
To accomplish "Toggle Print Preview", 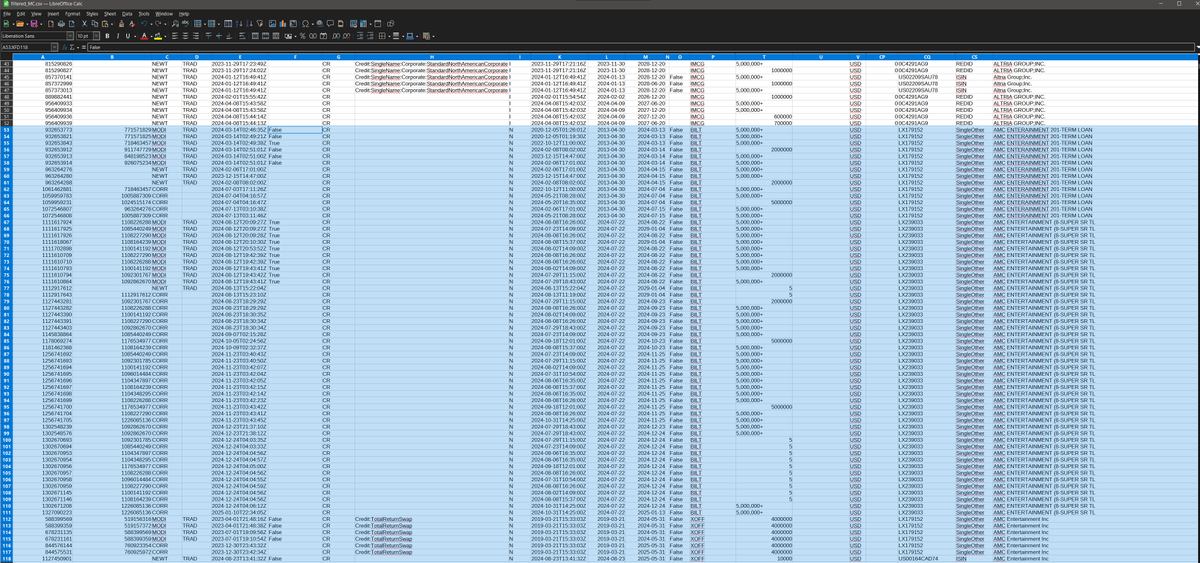I will pos(72,24).
